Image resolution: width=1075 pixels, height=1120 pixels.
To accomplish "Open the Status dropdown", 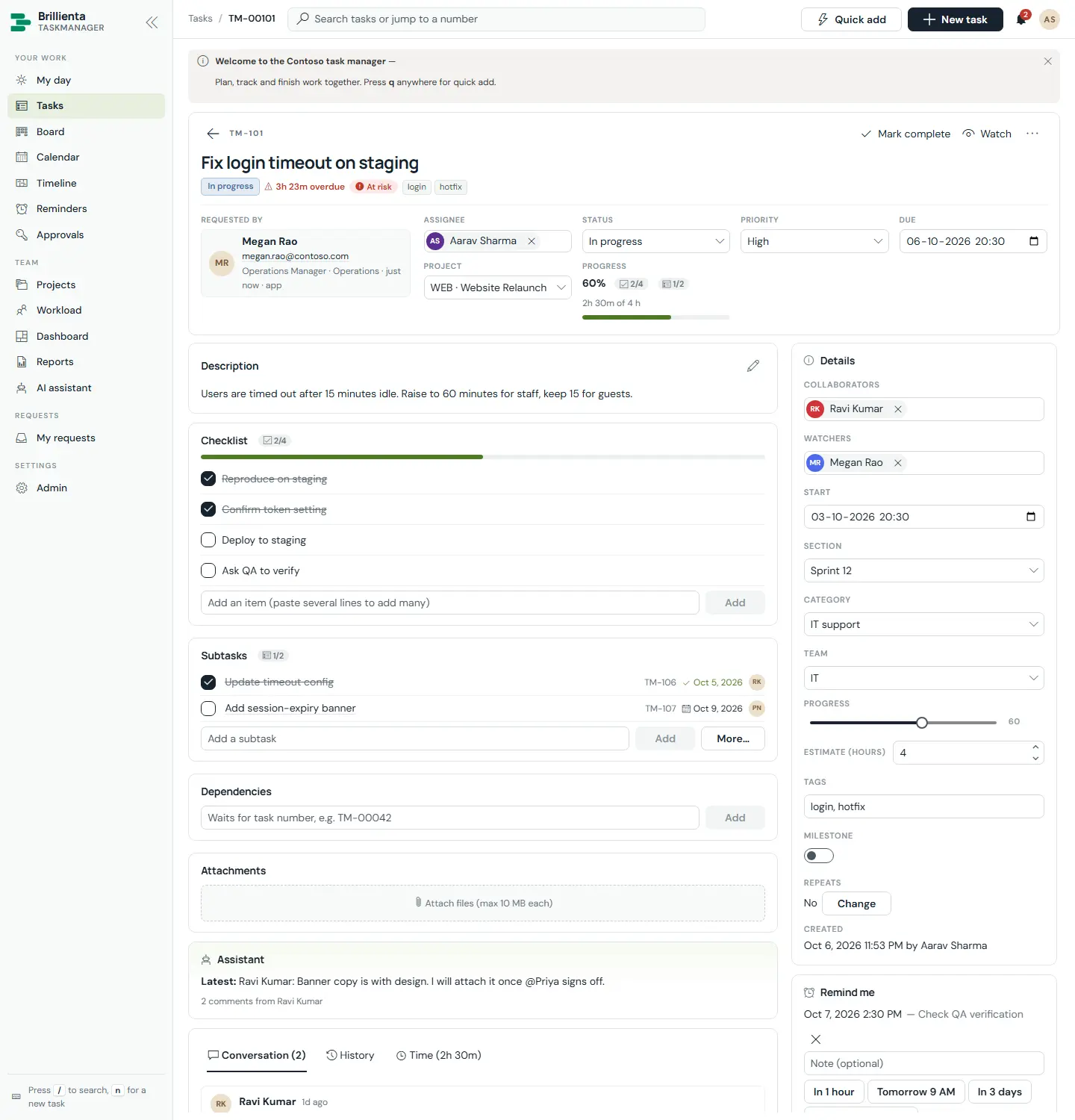I will click(x=655, y=241).
